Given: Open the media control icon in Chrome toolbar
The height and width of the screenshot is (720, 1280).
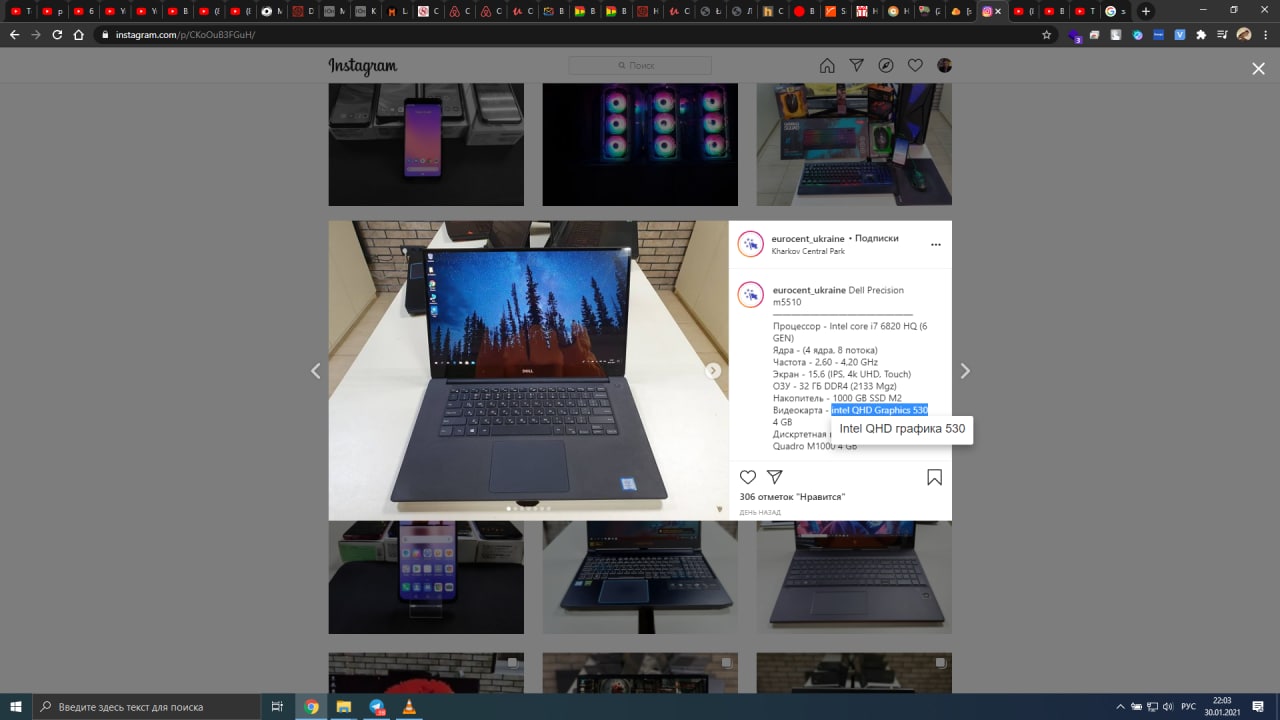Looking at the screenshot, I should tap(1222, 34).
